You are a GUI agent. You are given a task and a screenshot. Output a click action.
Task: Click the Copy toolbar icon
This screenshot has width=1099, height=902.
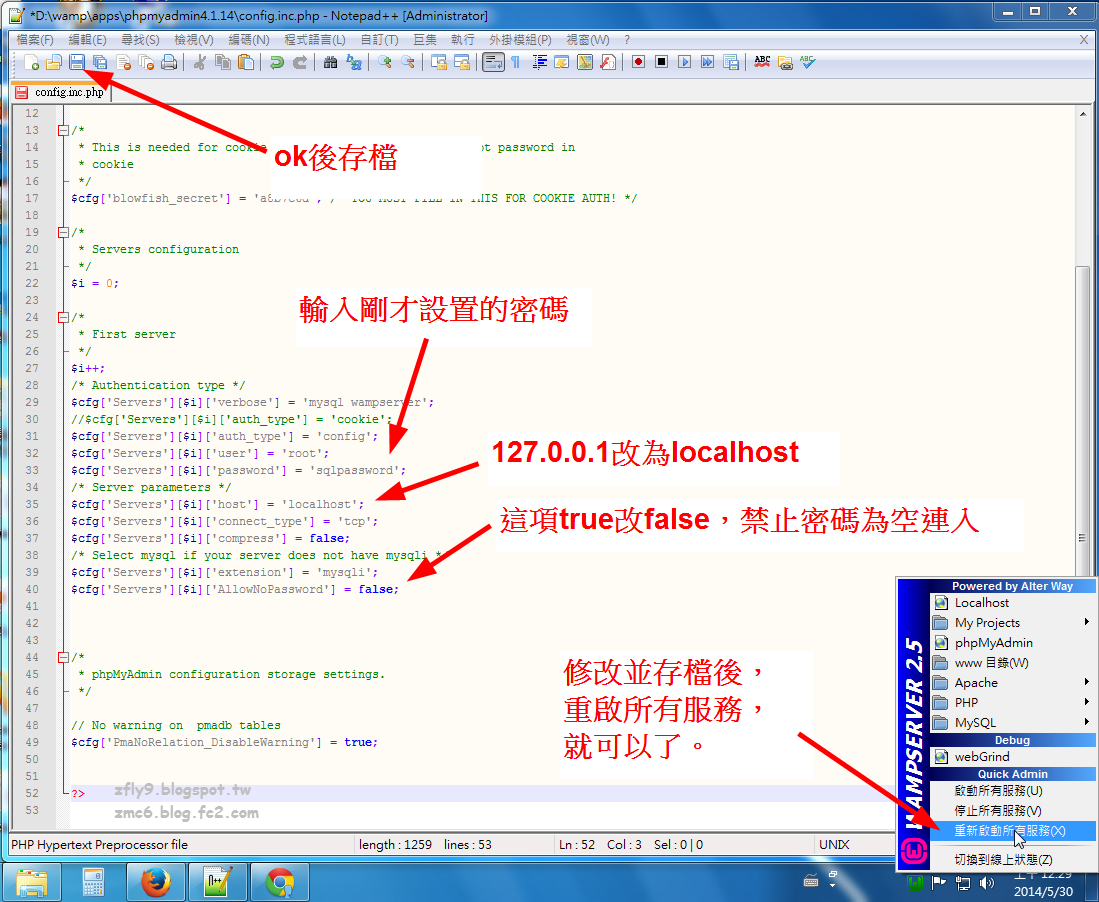[223, 62]
